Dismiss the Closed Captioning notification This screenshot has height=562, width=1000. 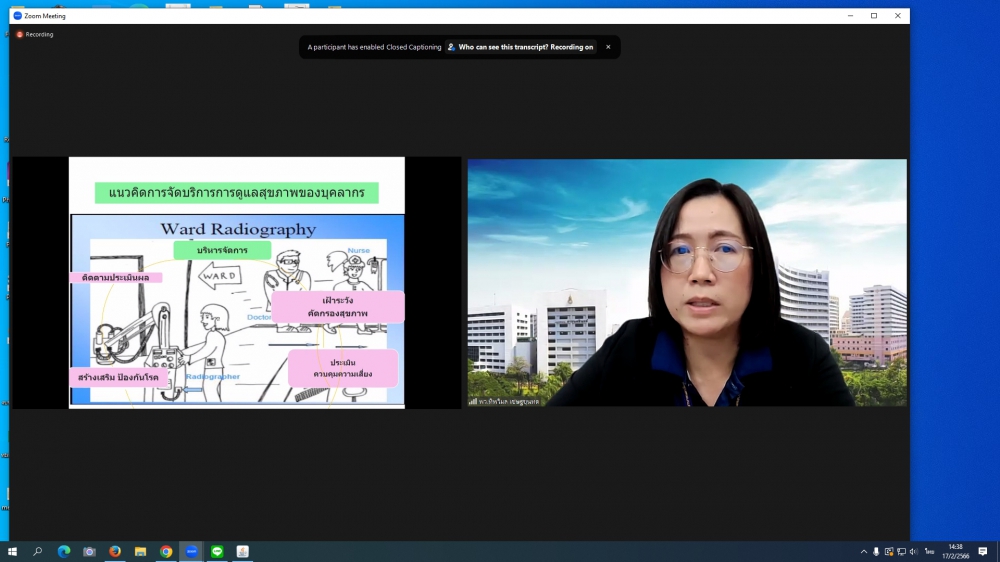click(608, 47)
